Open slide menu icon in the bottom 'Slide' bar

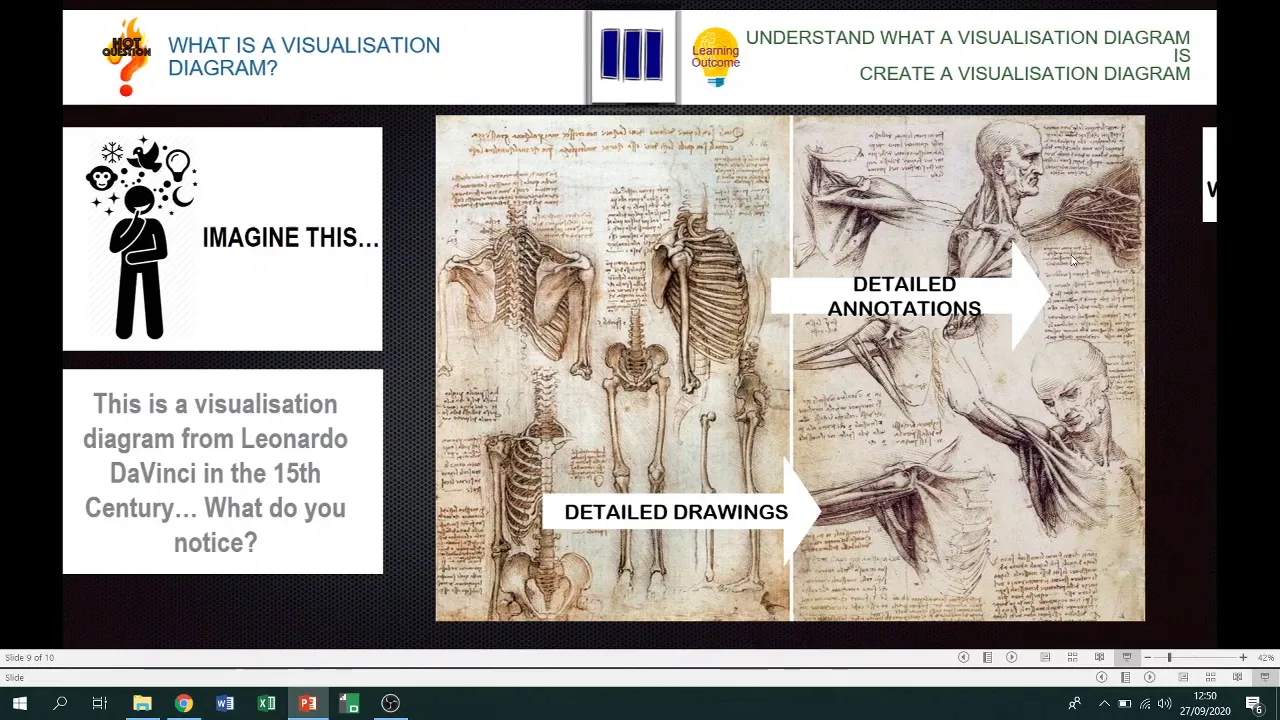click(x=1125, y=677)
